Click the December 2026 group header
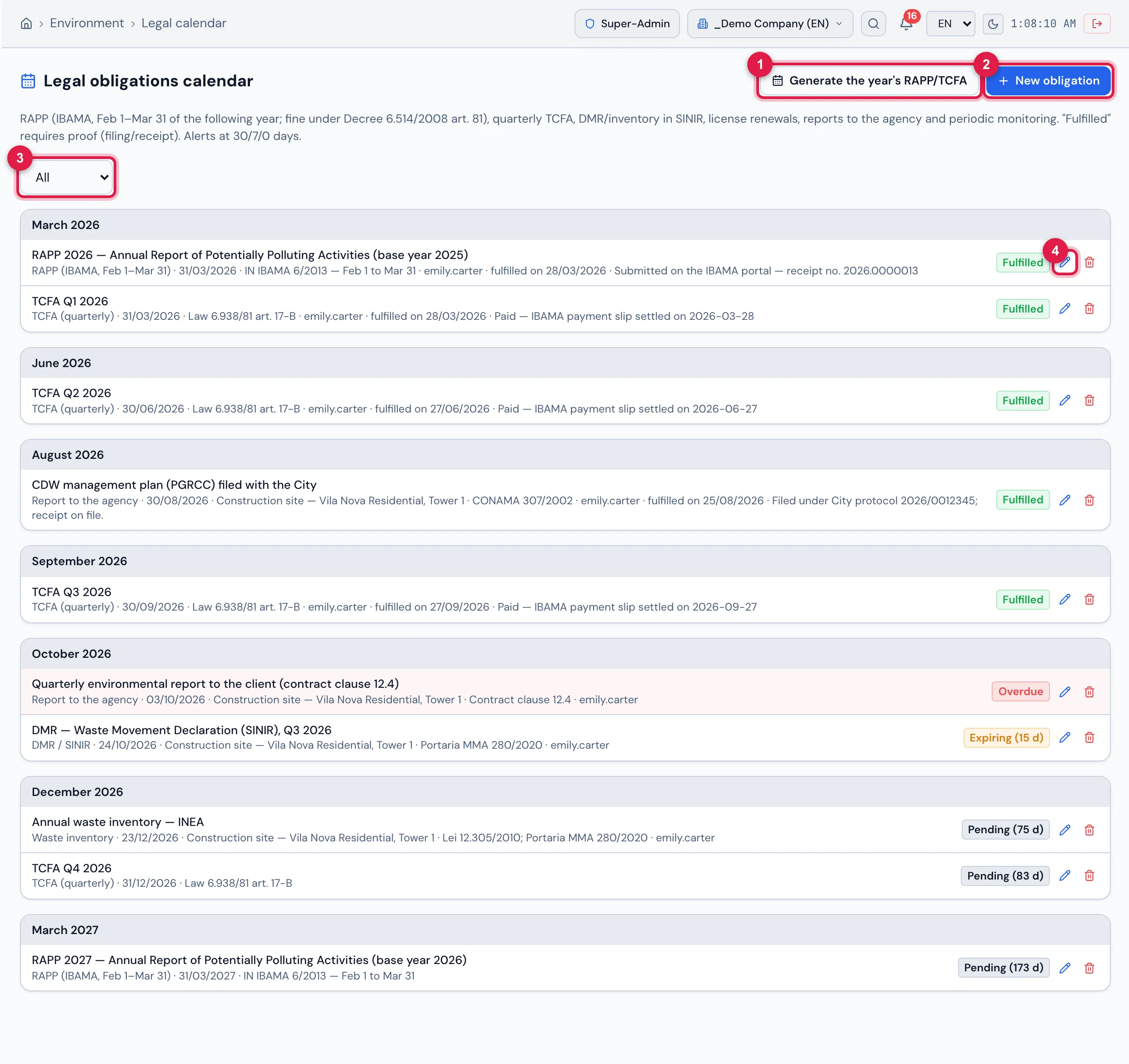 (x=565, y=792)
